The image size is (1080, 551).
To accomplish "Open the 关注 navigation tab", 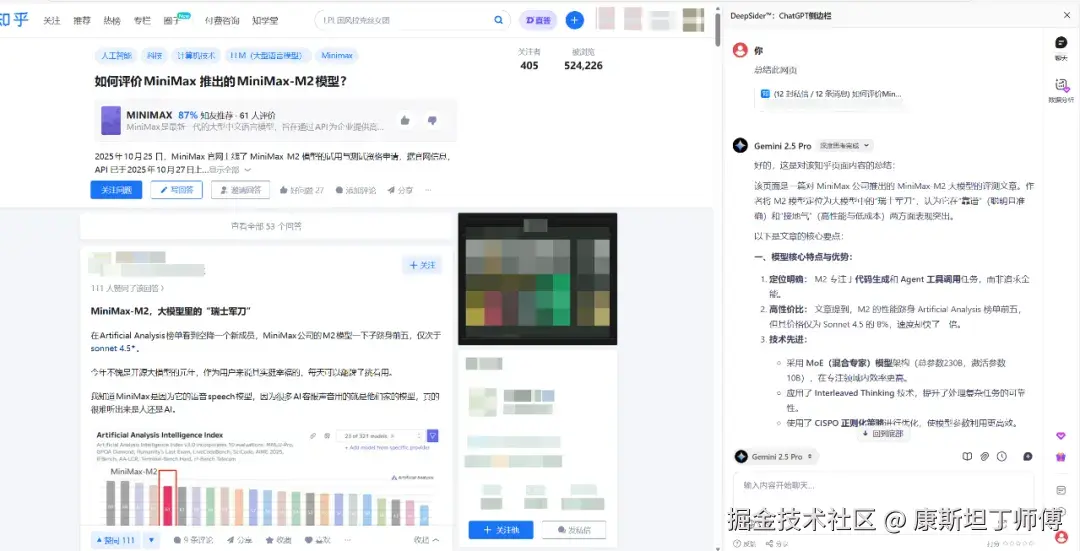I will click(x=52, y=21).
